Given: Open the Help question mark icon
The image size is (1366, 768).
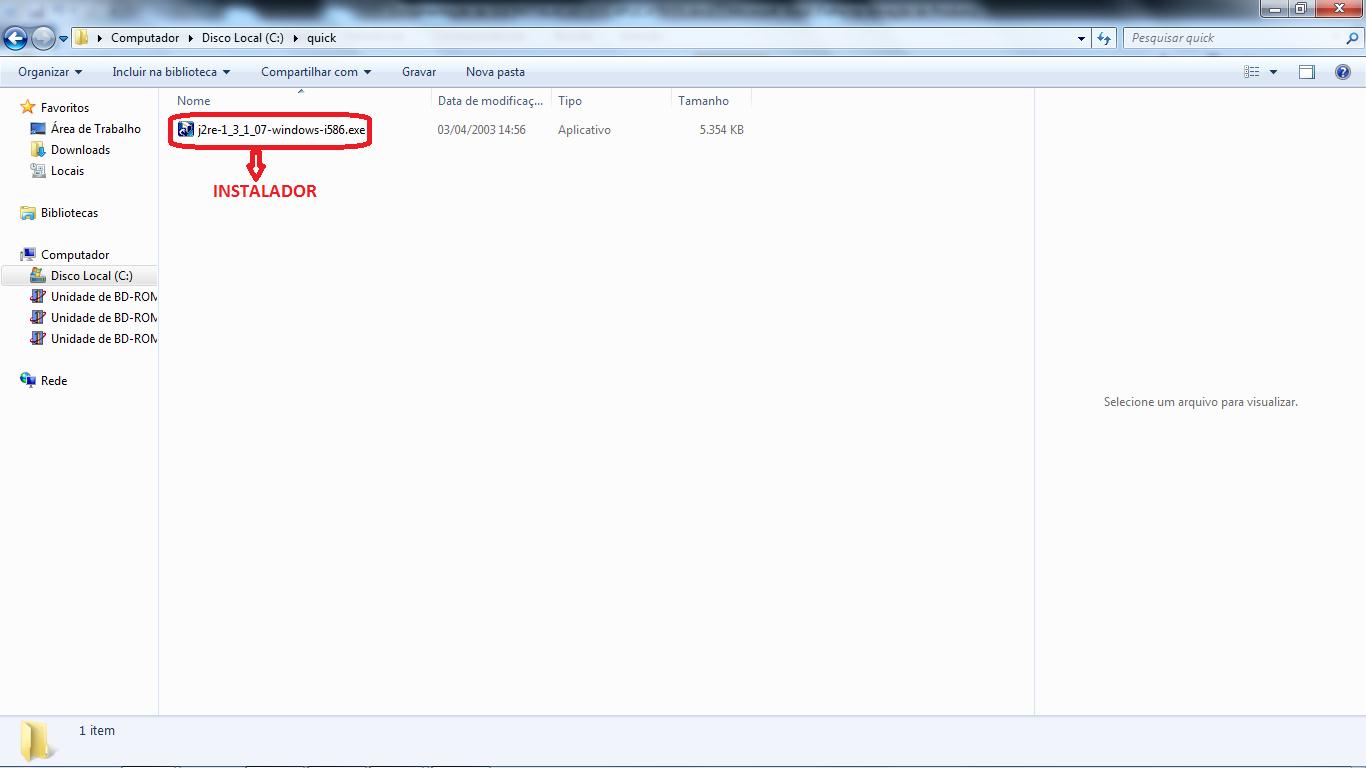Looking at the screenshot, I should pyautogui.click(x=1343, y=72).
